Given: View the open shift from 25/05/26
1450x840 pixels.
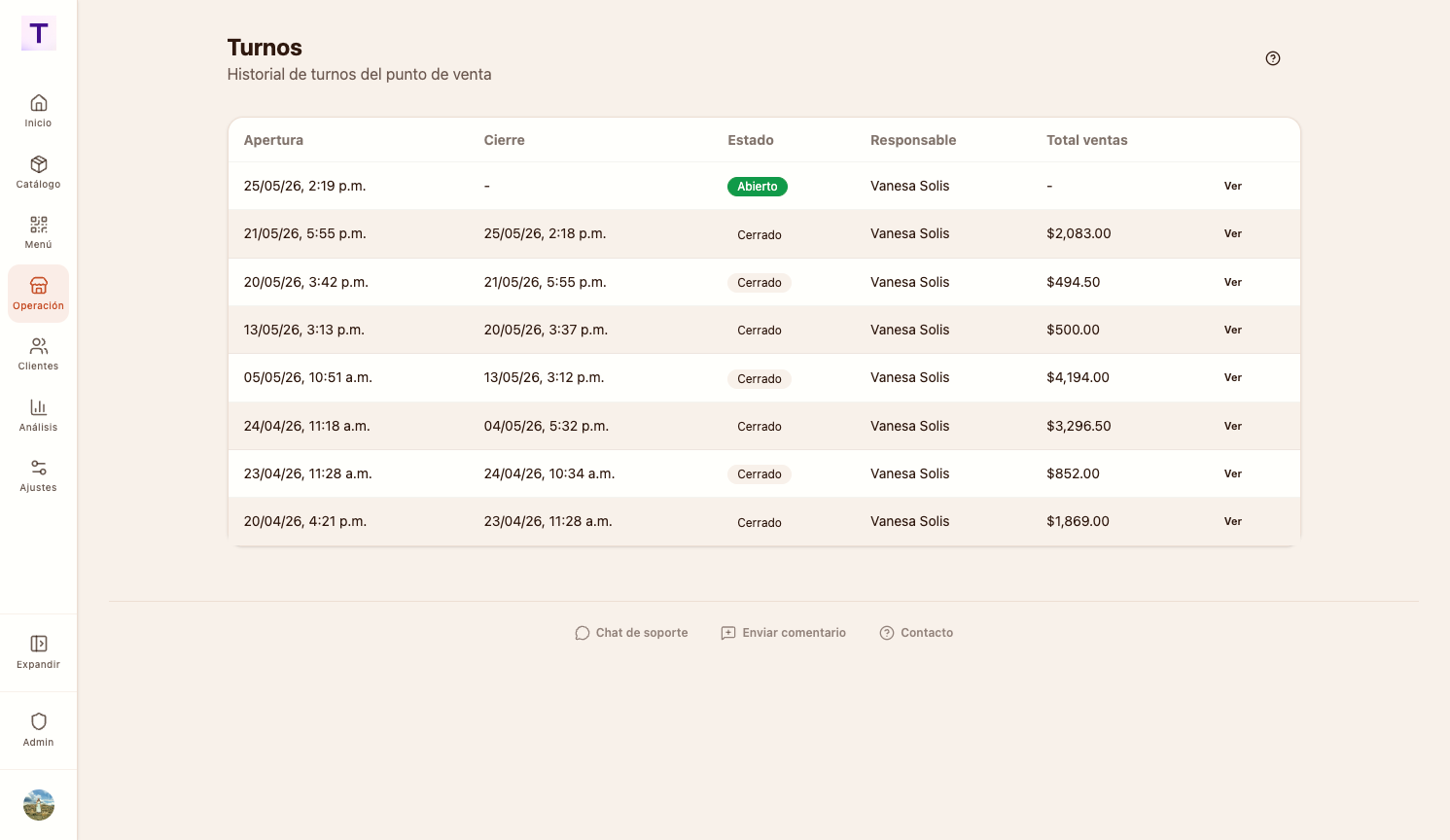Looking at the screenshot, I should coord(1233,186).
